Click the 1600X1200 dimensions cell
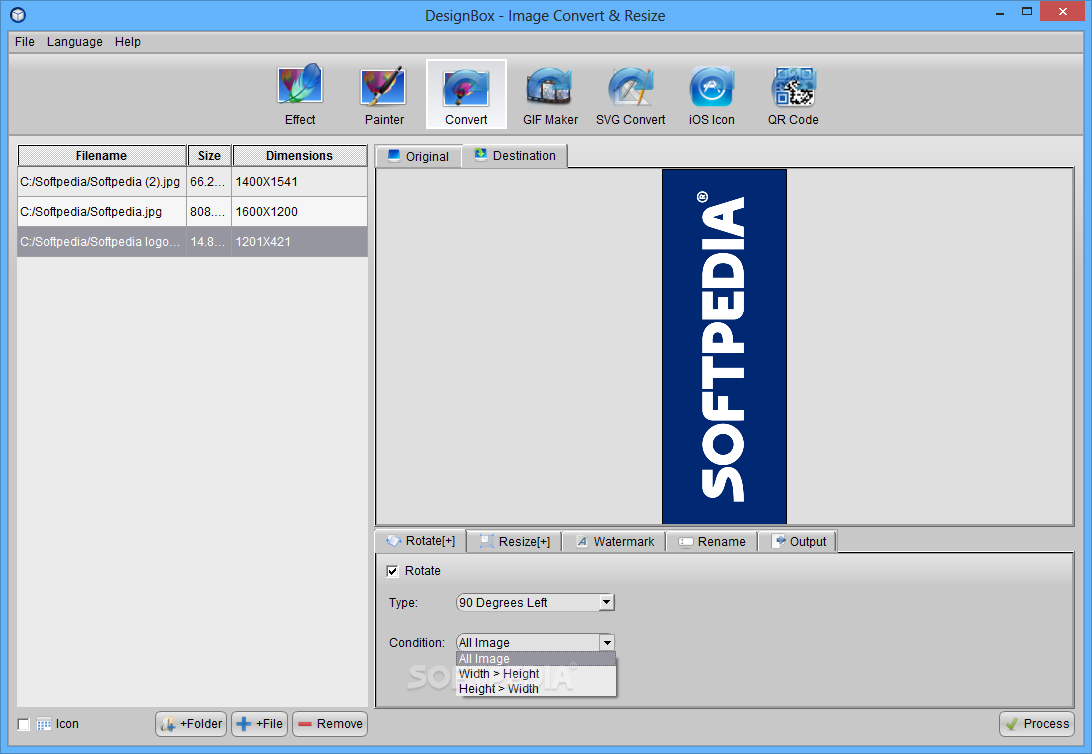The image size is (1092, 754). coord(299,212)
